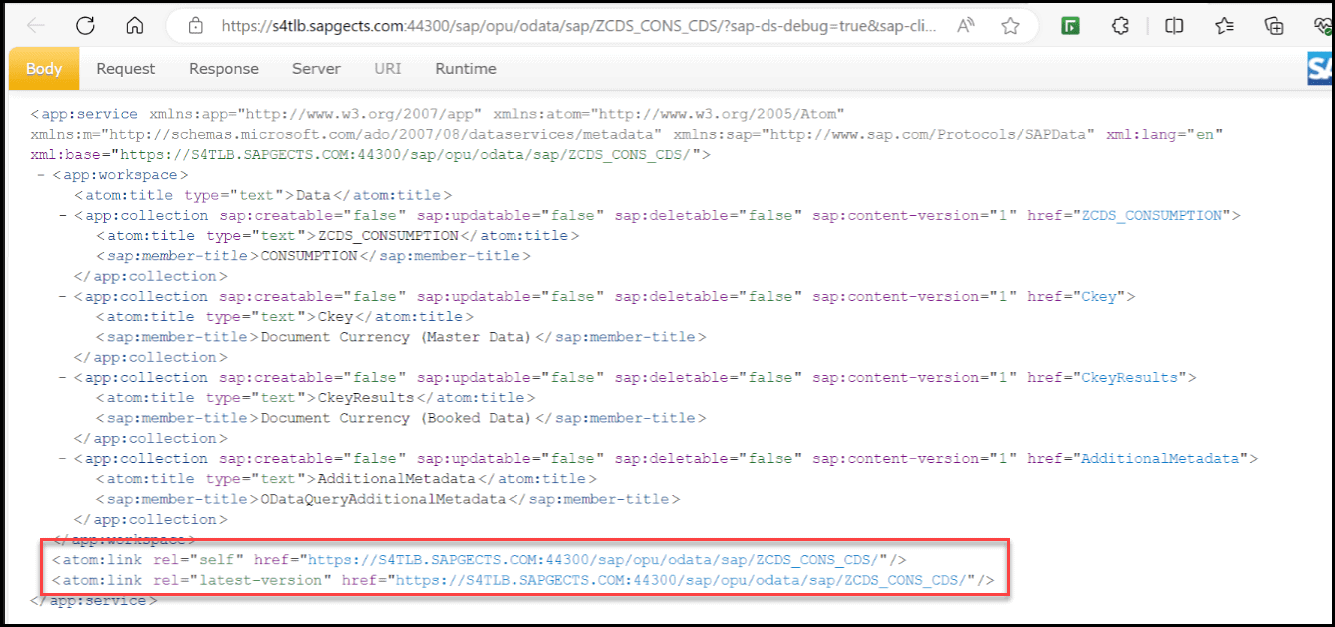Screen dimensions: 1335x627
Task: Open the browser Extensions menu
Action: tap(1122, 27)
